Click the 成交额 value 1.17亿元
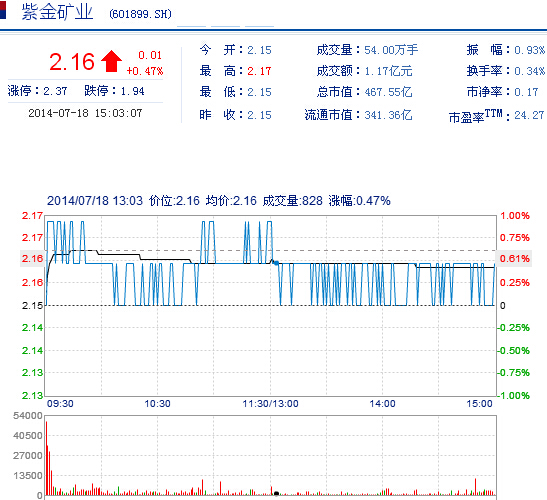The height and width of the screenshot is (500, 547). click(388, 71)
